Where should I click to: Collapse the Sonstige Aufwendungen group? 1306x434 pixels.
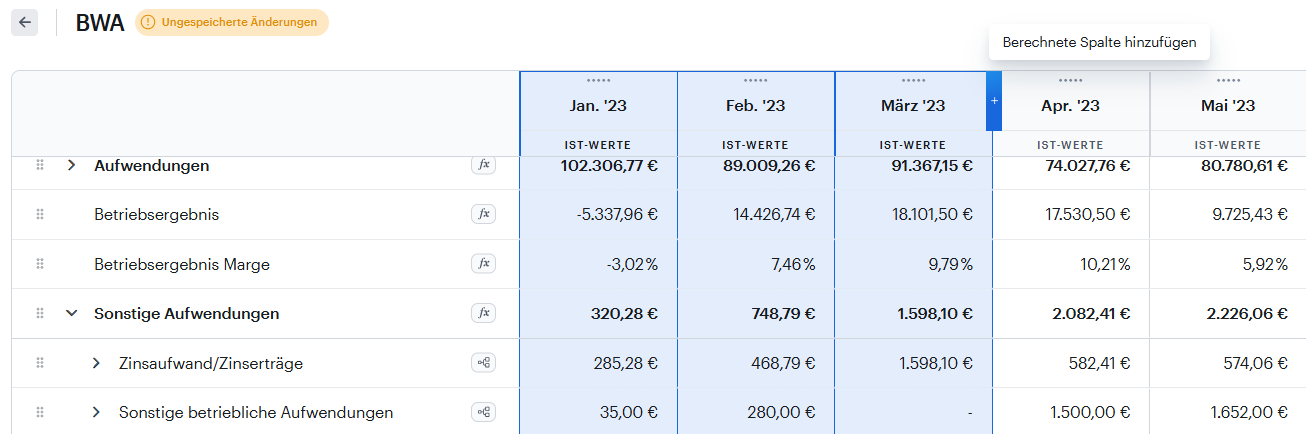coord(71,313)
